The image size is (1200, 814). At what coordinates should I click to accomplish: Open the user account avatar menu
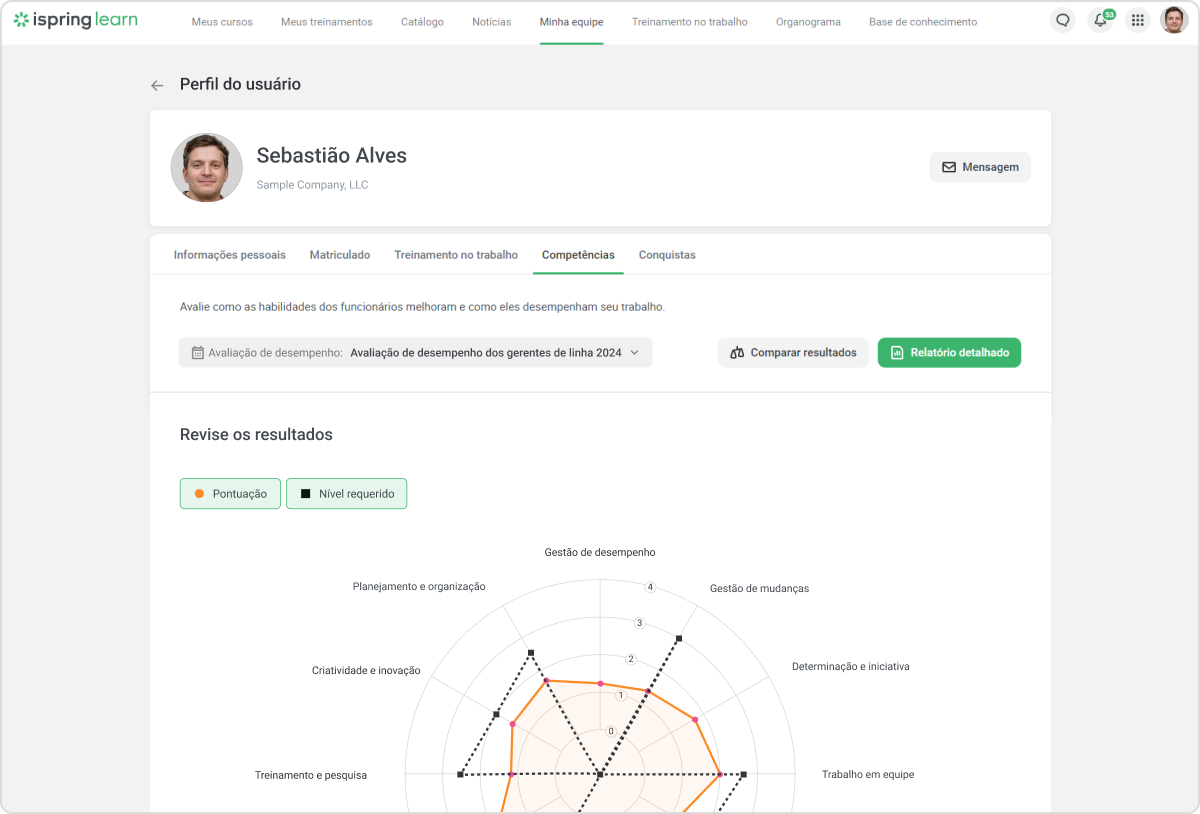[x=1174, y=20]
